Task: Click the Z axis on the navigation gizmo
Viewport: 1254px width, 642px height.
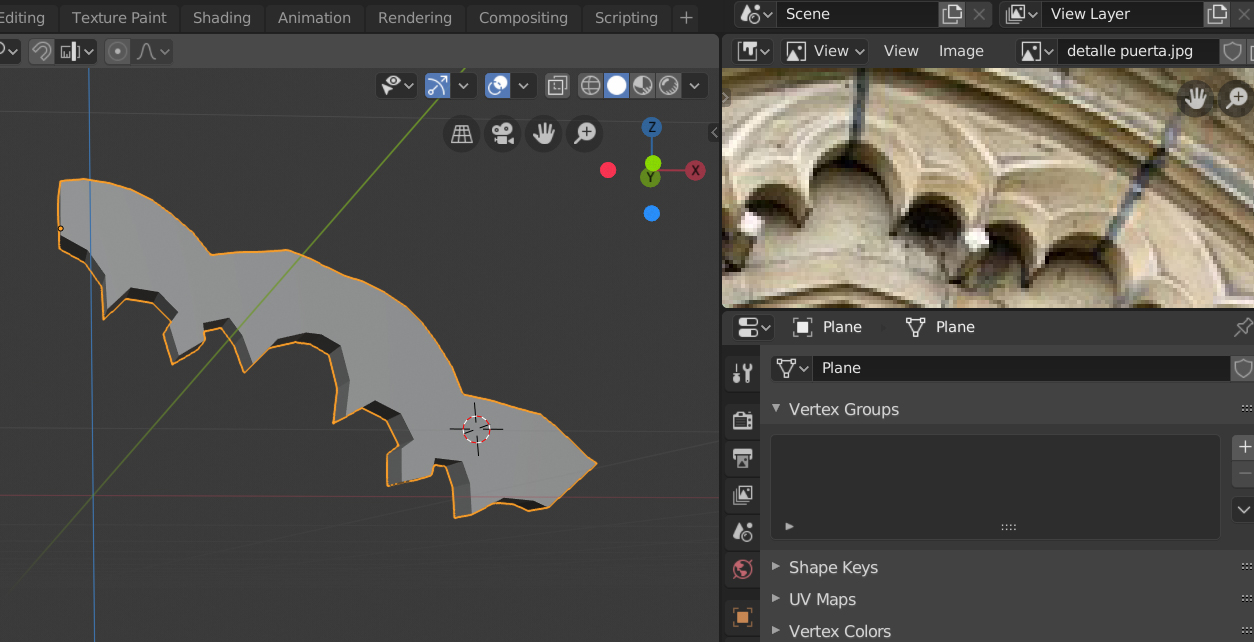Action: (x=652, y=127)
